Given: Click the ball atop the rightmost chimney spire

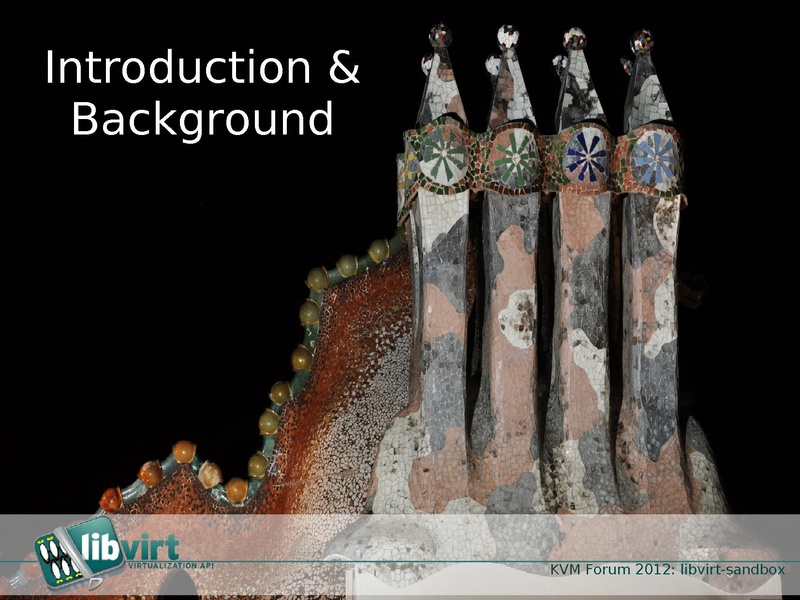Looking at the screenshot, I should pos(641,41).
